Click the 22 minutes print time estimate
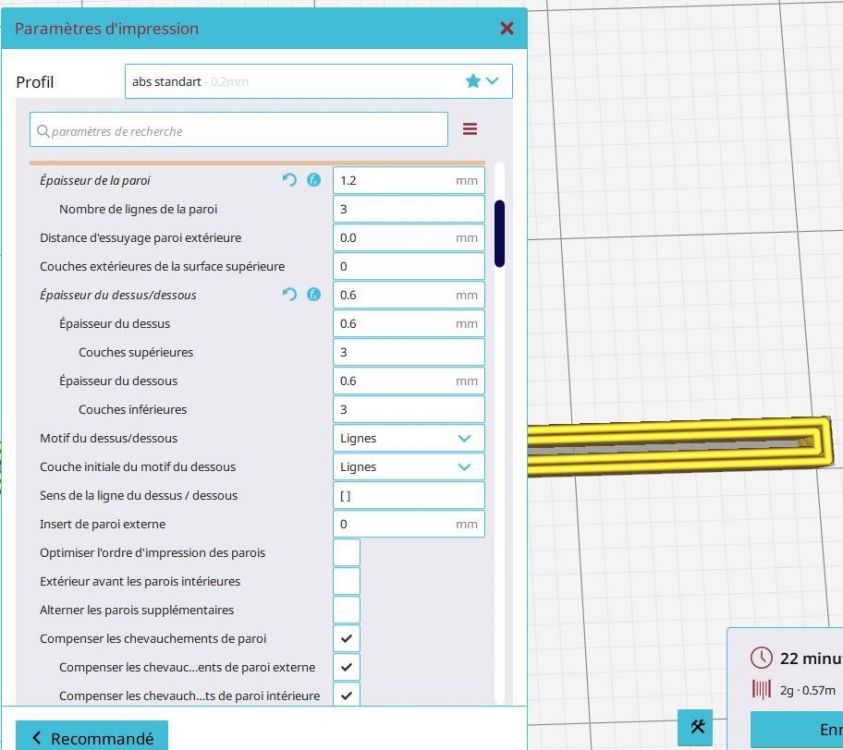Screen dimensions: 843x750 811,658
